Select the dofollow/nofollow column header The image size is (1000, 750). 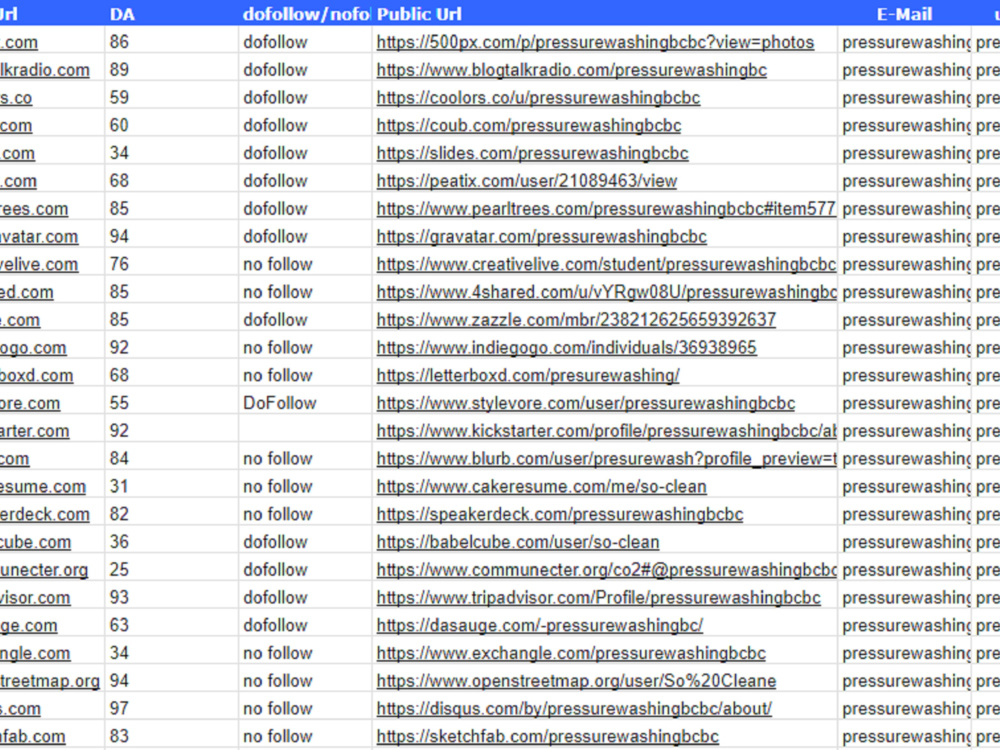[305, 13]
